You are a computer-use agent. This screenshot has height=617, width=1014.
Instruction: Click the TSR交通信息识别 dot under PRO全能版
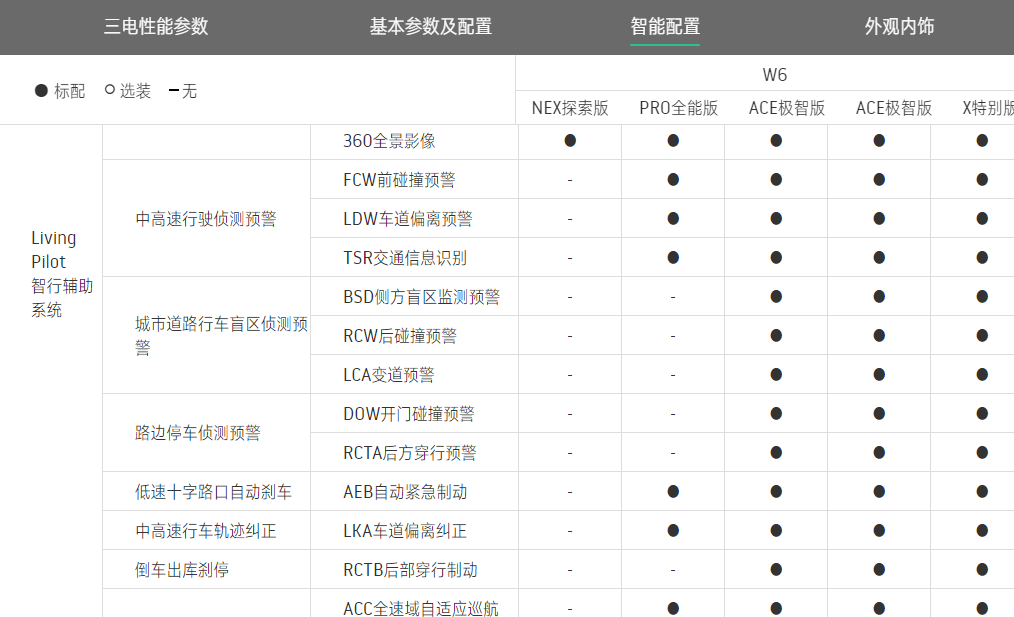[673, 257]
